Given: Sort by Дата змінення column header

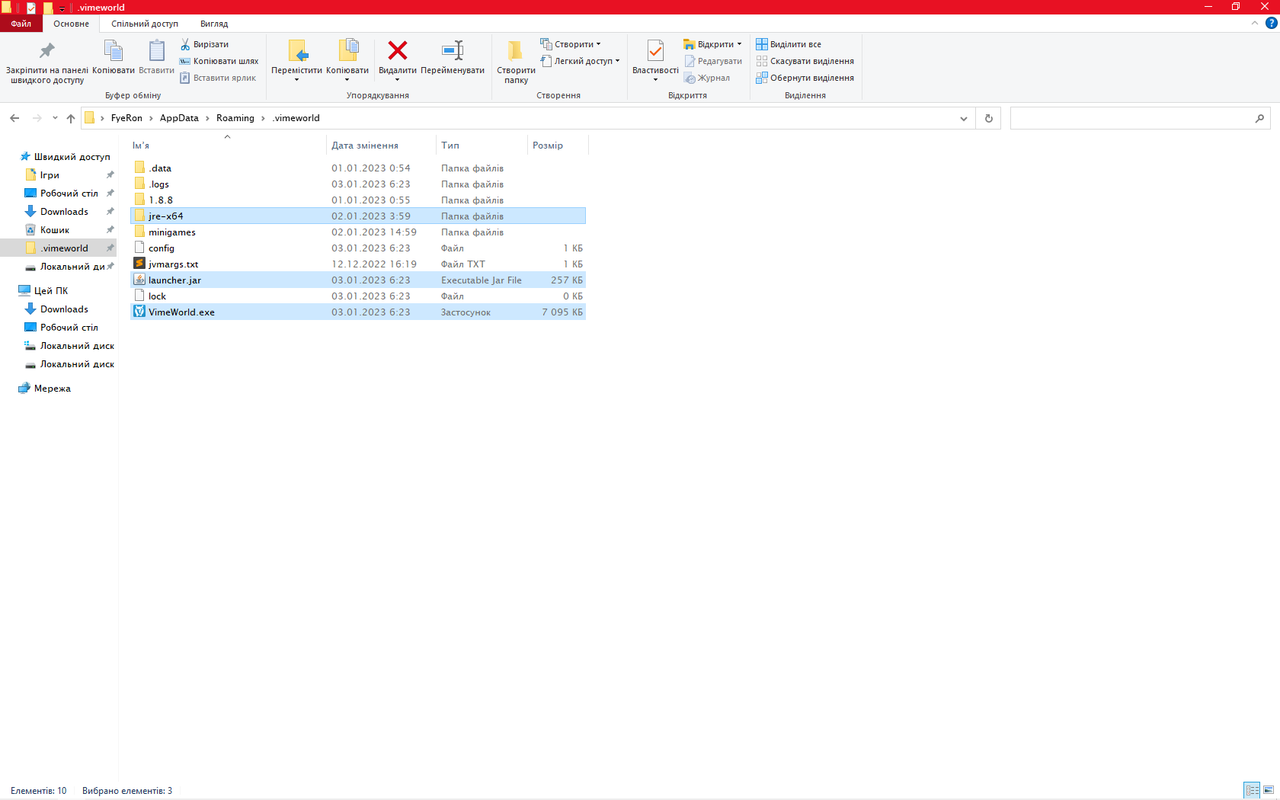Looking at the screenshot, I should (x=365, y=145).
